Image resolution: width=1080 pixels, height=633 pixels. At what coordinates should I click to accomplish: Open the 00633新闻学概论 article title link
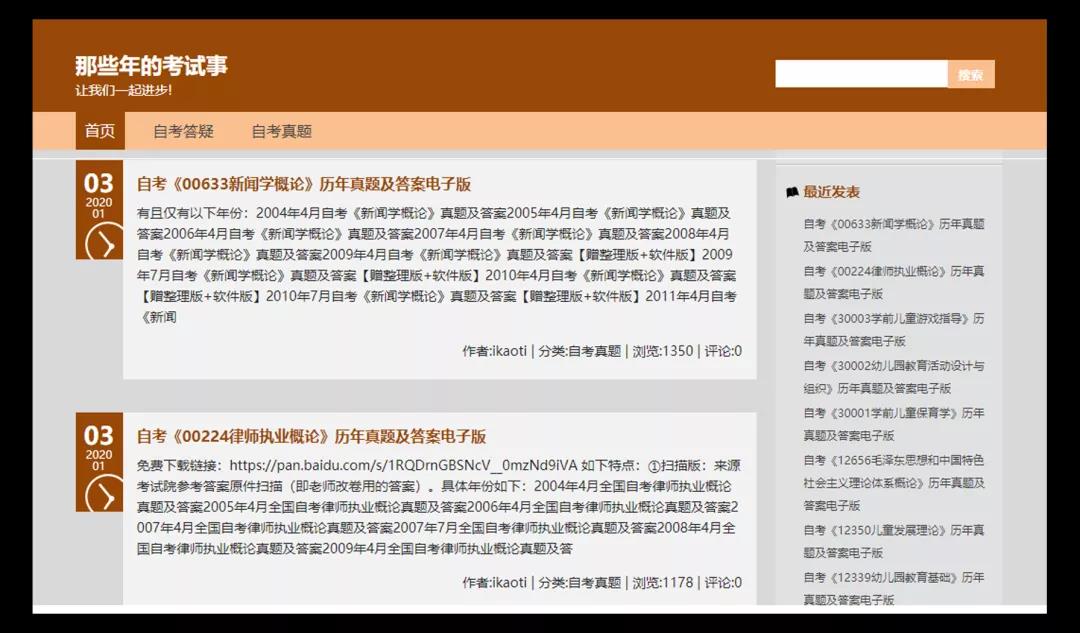pyautogui.click(x=304, y=184)
